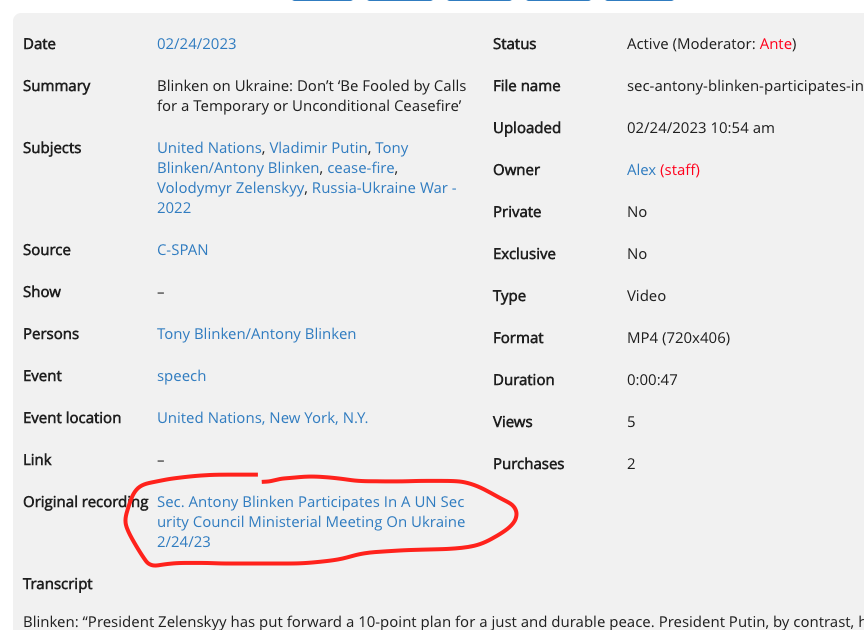
Task: Click the uploaded timestamp 02/24/2023 10:54 am
Action: (700, 128)
